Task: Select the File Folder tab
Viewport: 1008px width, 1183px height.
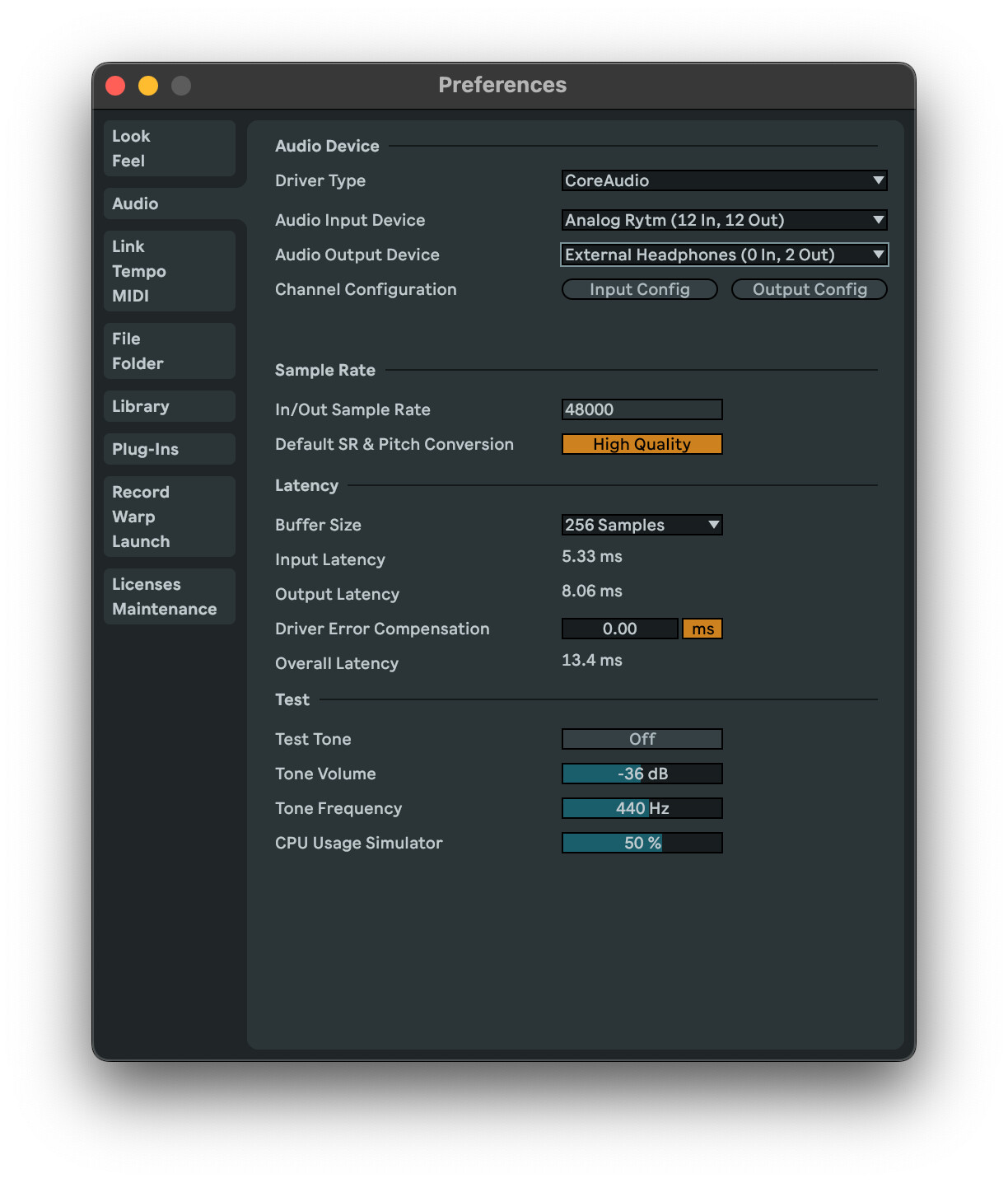Action: click(x=169, y=351)
